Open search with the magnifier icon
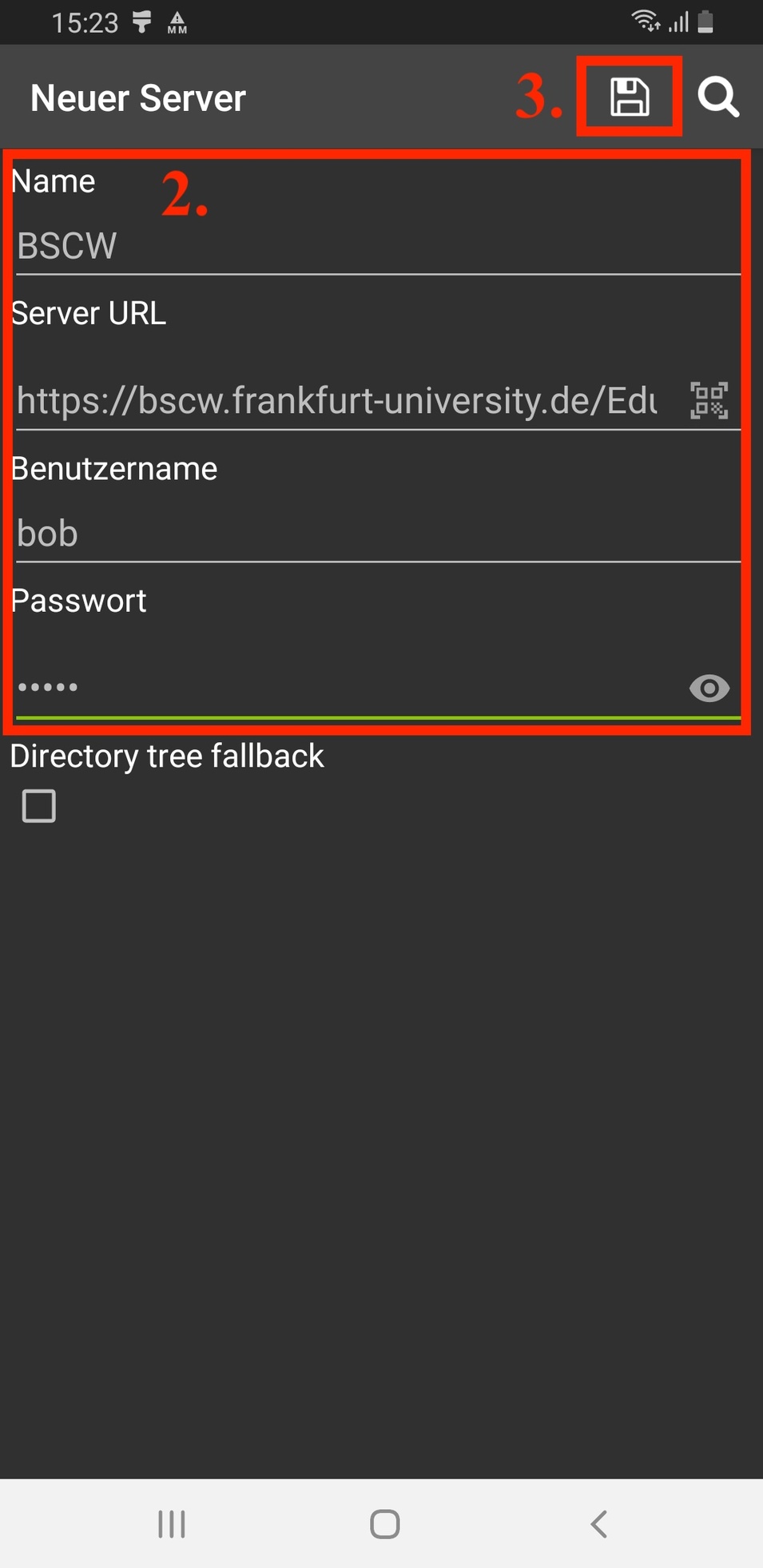This screenshot has width=763, height=1568. pyautogui.click(x=717, y=97)
